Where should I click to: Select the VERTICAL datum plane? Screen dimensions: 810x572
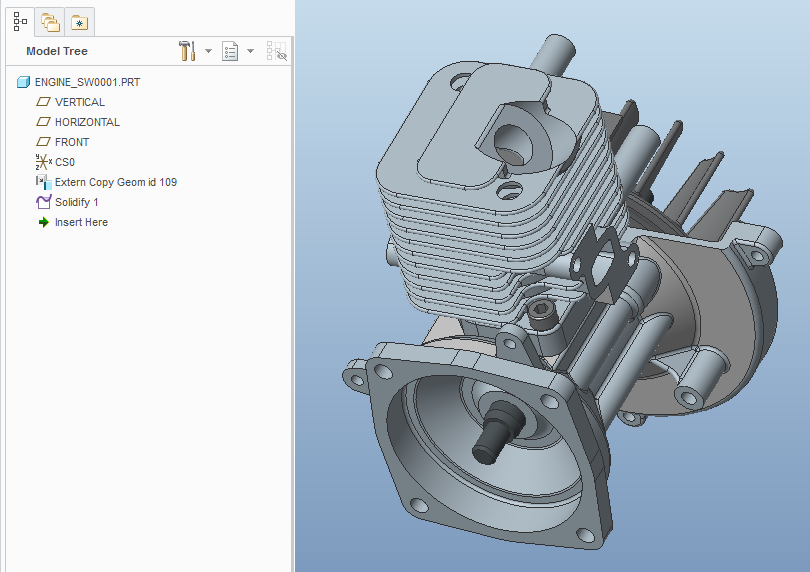[80, 102]
